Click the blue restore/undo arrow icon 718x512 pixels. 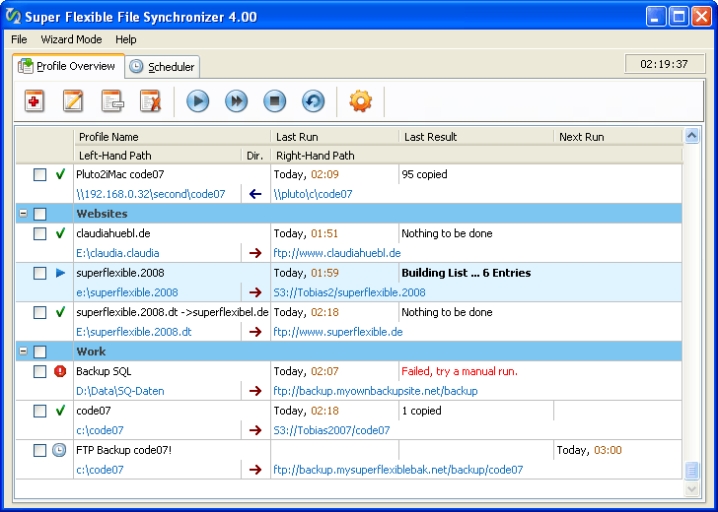(313, 101)
